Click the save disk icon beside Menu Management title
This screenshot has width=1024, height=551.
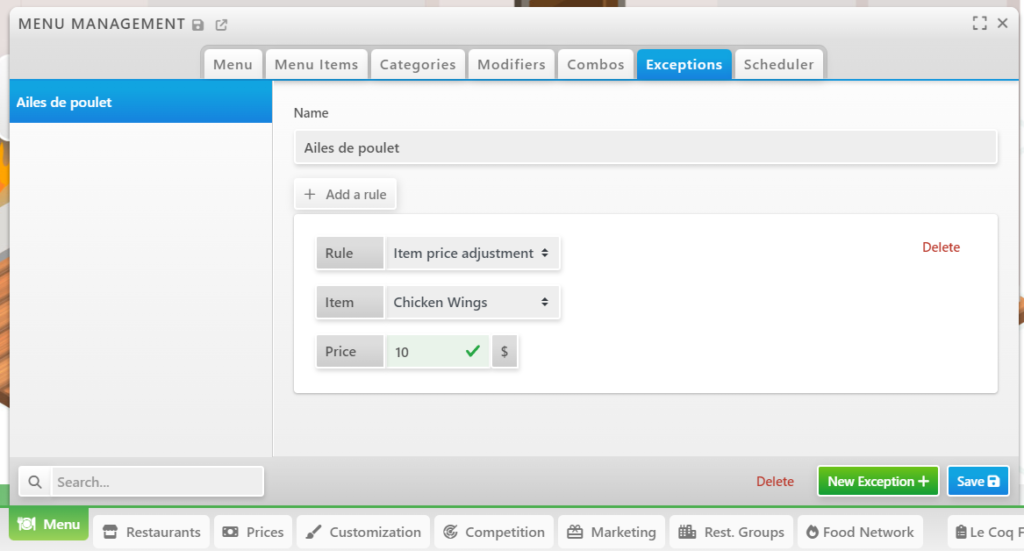(198, 24)
